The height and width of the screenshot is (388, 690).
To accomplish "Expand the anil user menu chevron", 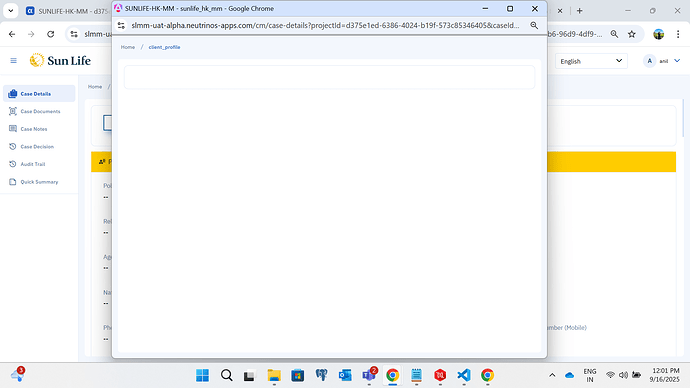I will (x=677, y=61).
